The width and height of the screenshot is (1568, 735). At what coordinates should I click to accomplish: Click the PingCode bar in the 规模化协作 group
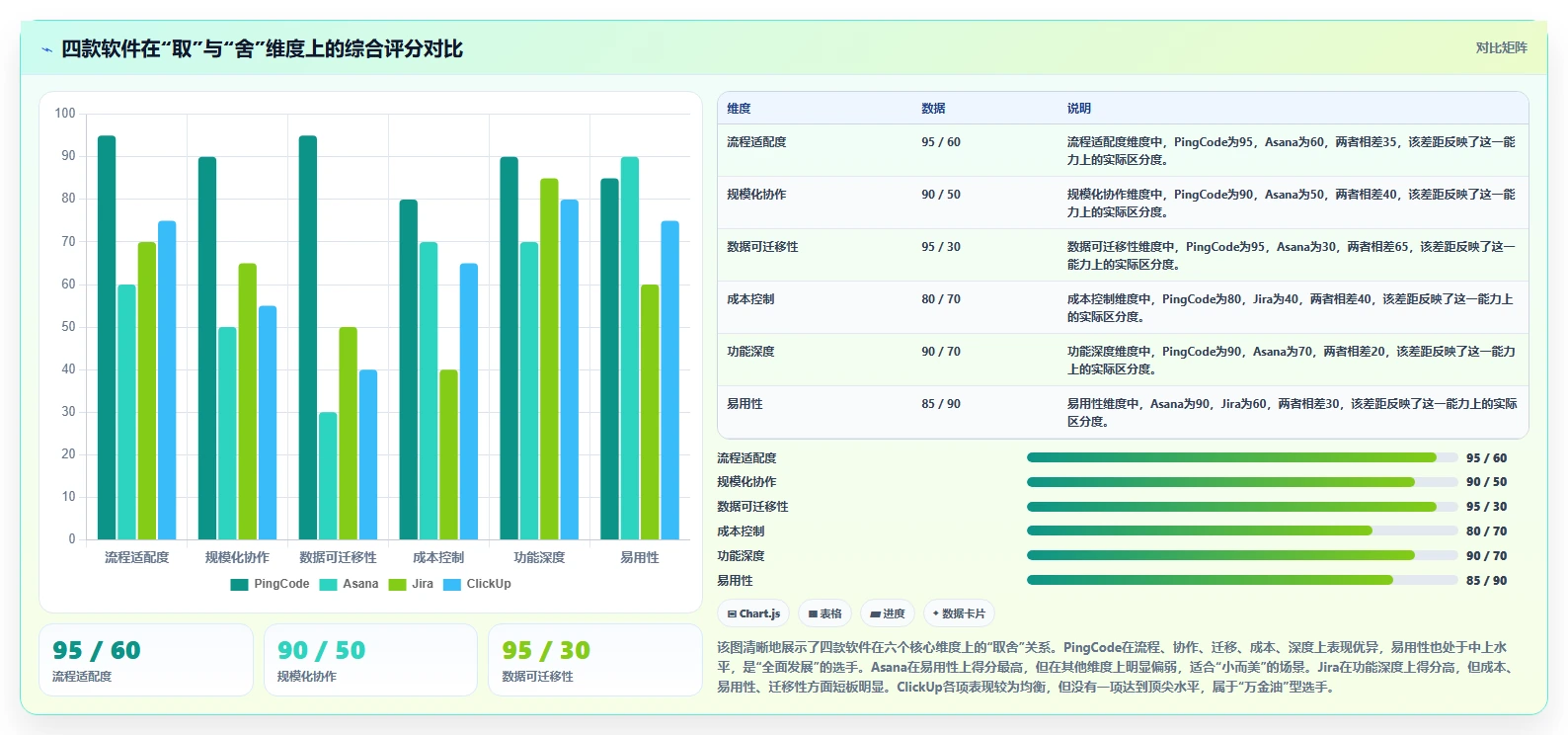[x=207, y=348]
